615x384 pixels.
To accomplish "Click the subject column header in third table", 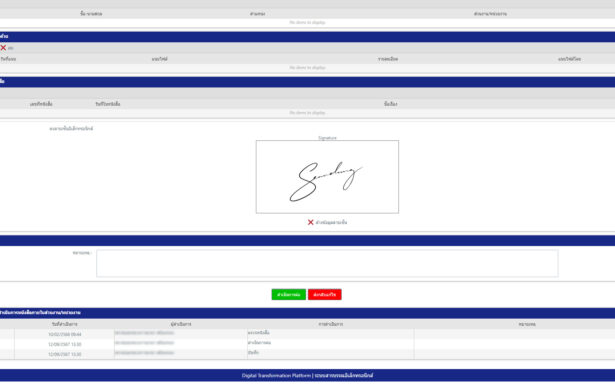I will pos(391,104).
